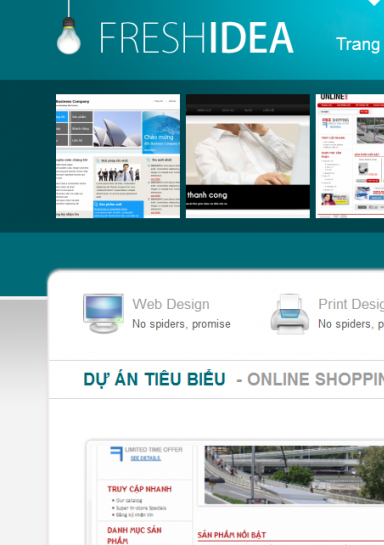Open the Web Design heading link

coord(171,304)
